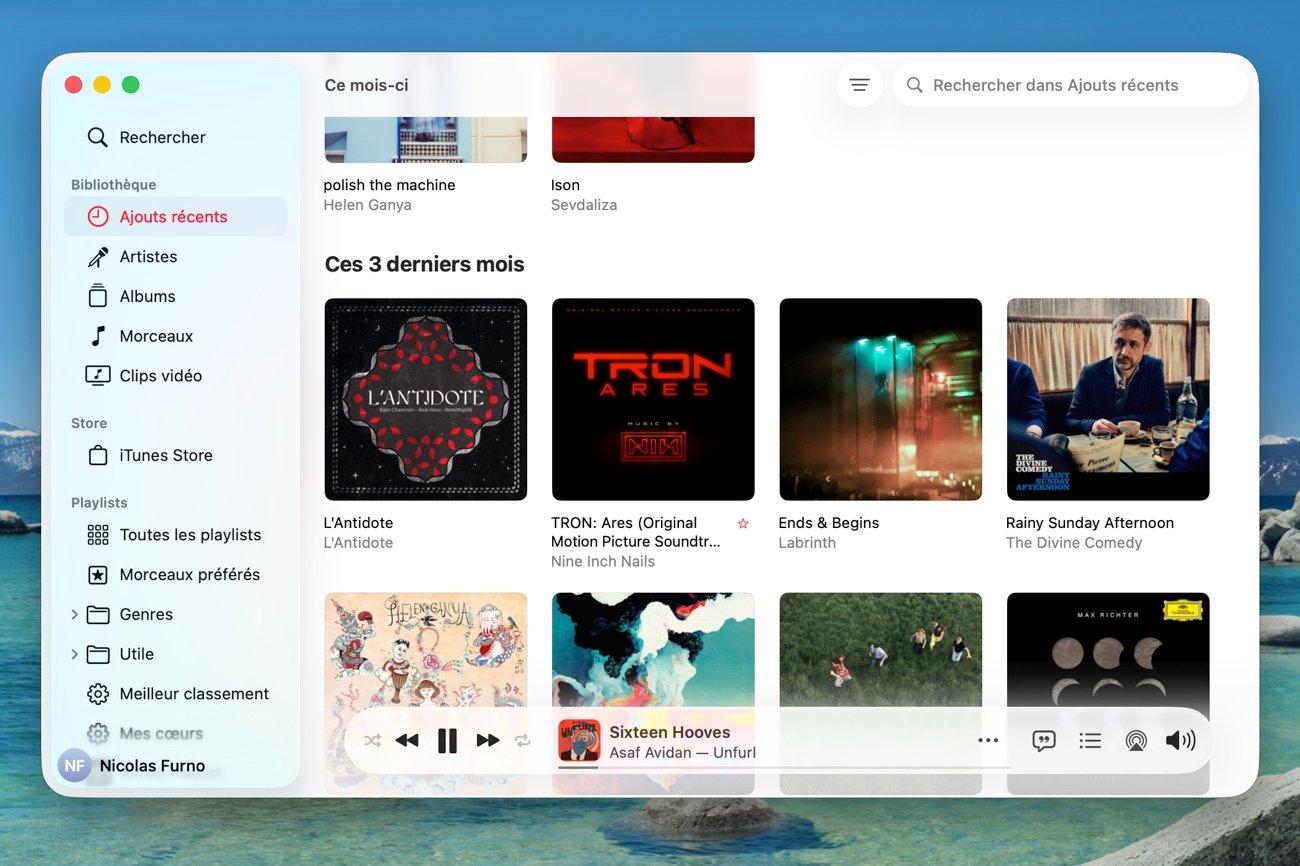This screenshot has height=866, width=1300.
Task: Skip to the next track
Action: coord(488,741)
